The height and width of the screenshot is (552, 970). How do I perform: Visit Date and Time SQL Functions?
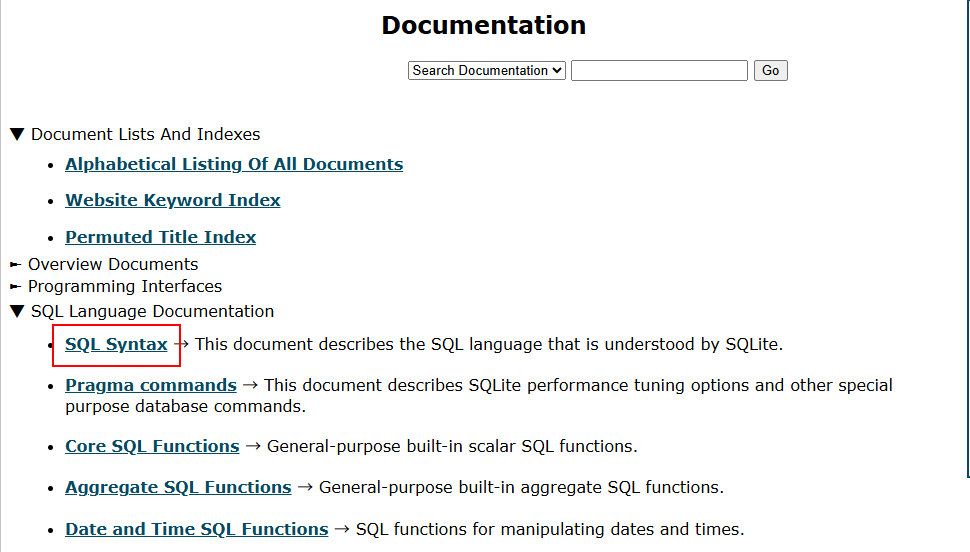[x=196, y=530]
